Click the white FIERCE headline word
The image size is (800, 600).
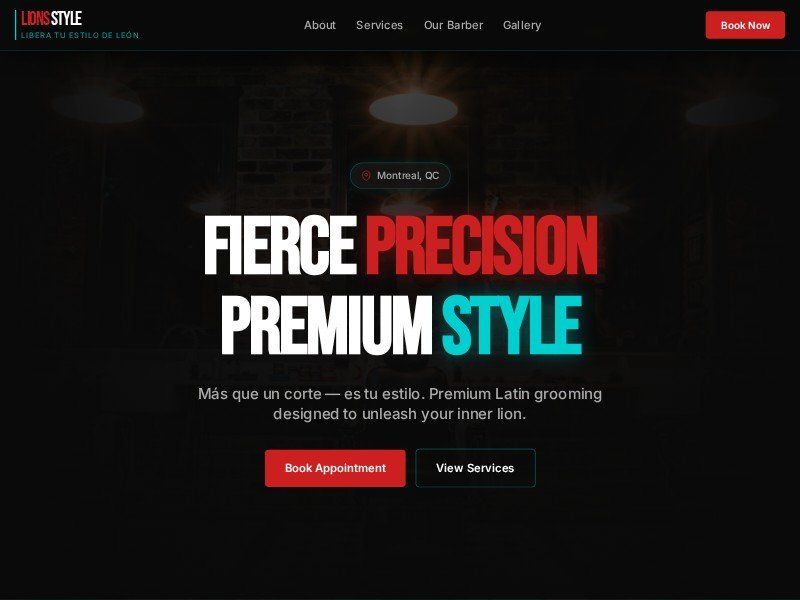coord(280,246)
